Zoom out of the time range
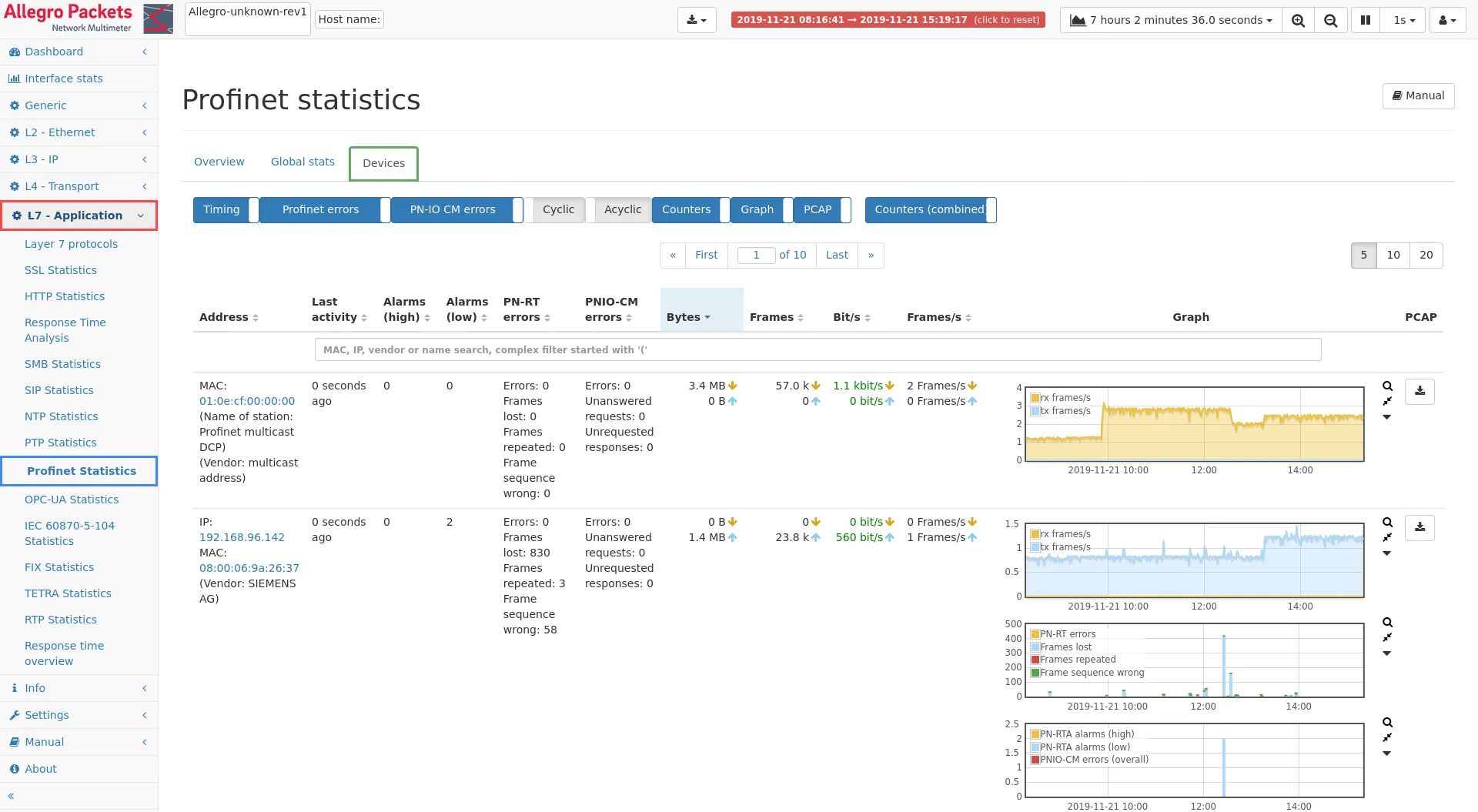Viewport: 1478px width, 812px height. click(1330, 20)
